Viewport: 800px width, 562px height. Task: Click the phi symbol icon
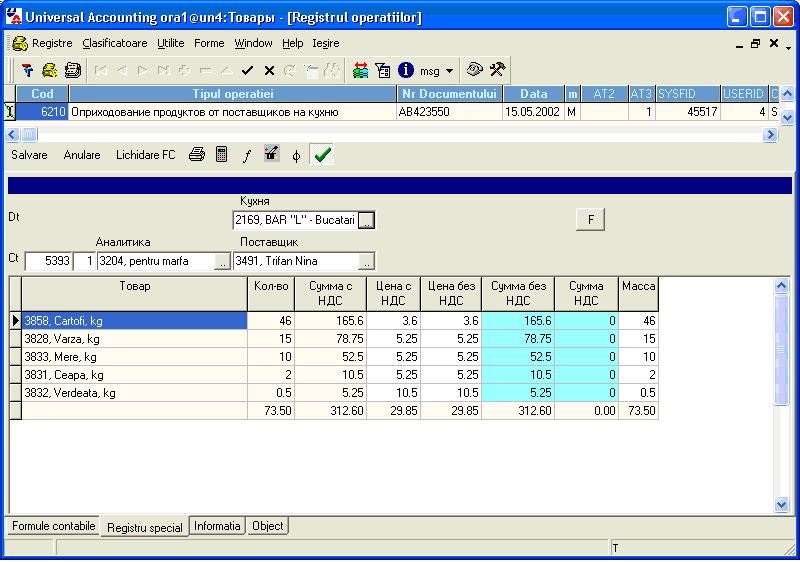pyautogui.click(x=296, y=156)
